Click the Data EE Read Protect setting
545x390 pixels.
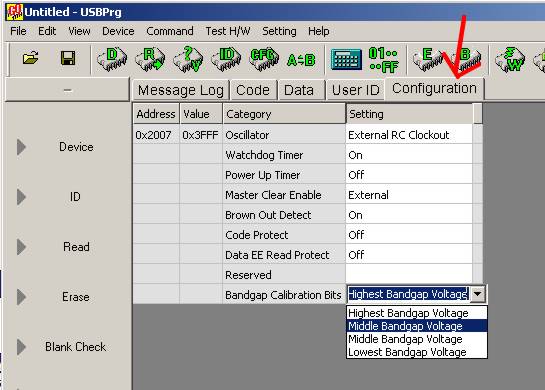click(409, 255)
